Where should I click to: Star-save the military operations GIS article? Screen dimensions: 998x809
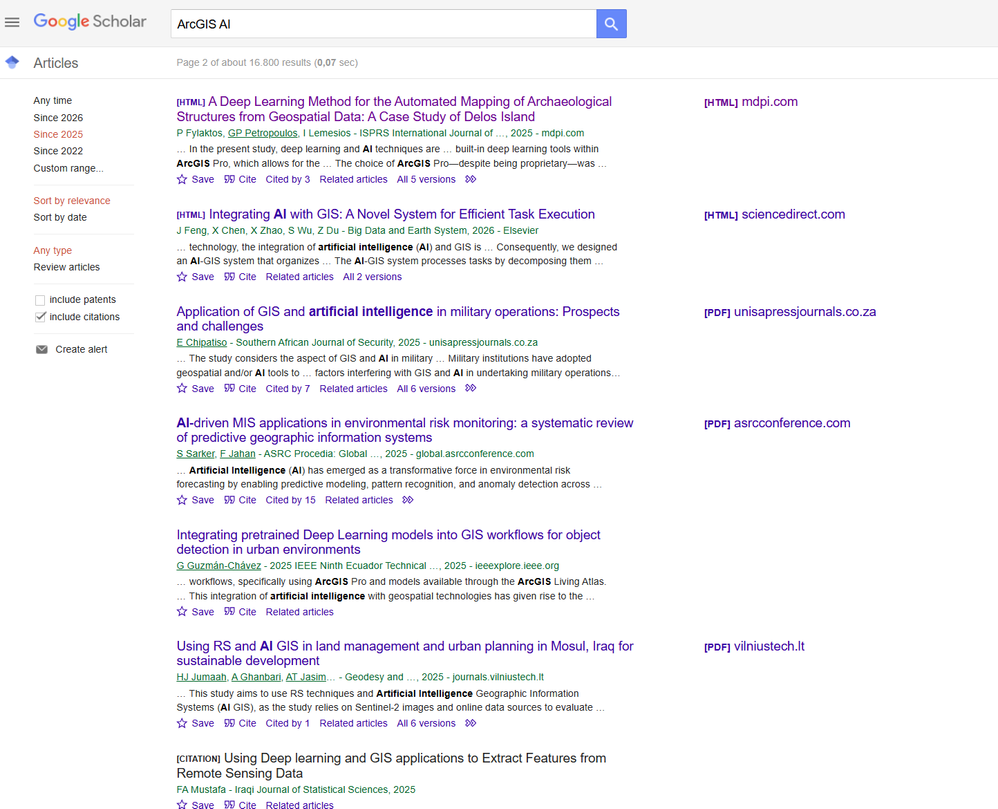point(182,389)
